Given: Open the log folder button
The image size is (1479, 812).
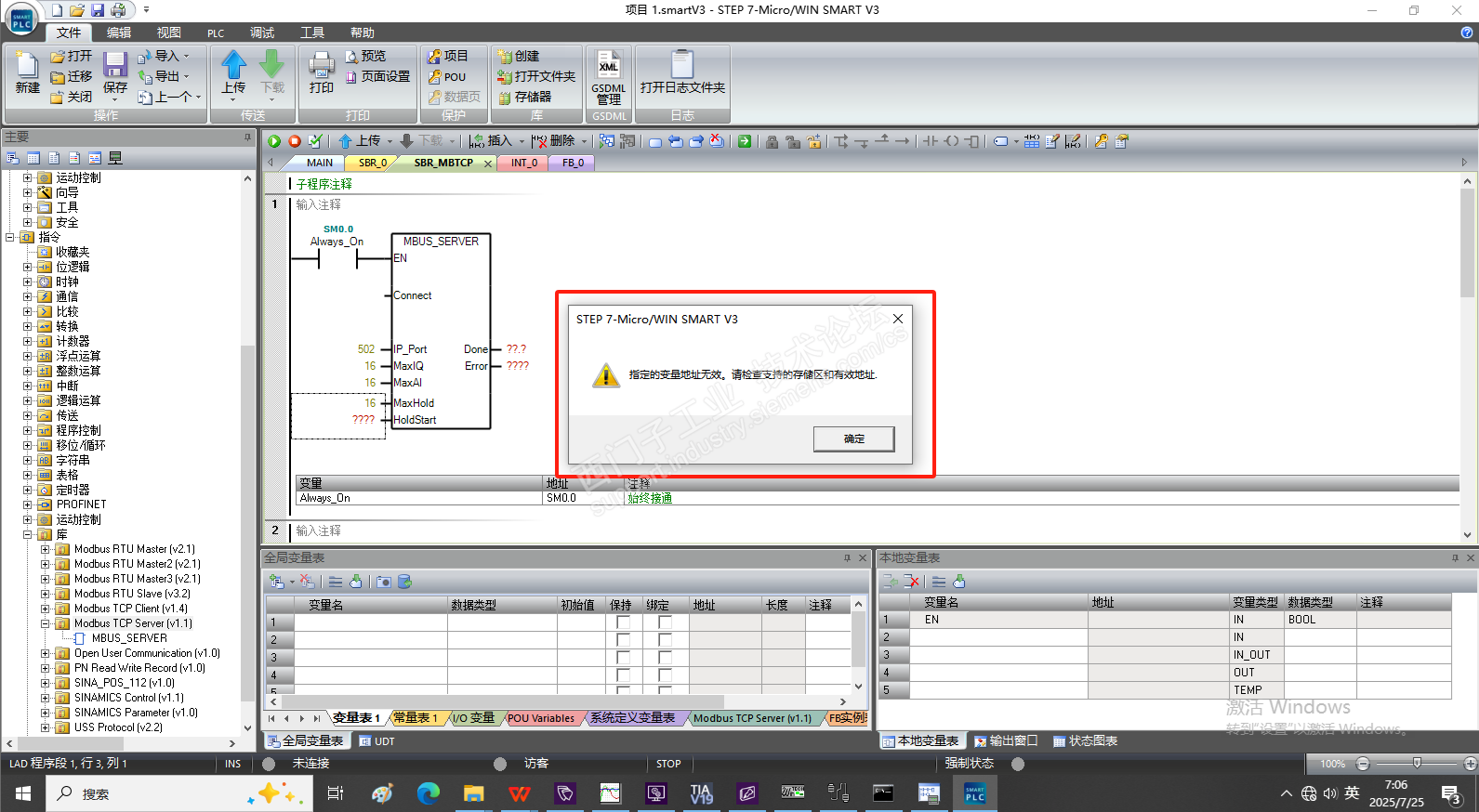Looking at the screenshot, I should tap(682, 72).
